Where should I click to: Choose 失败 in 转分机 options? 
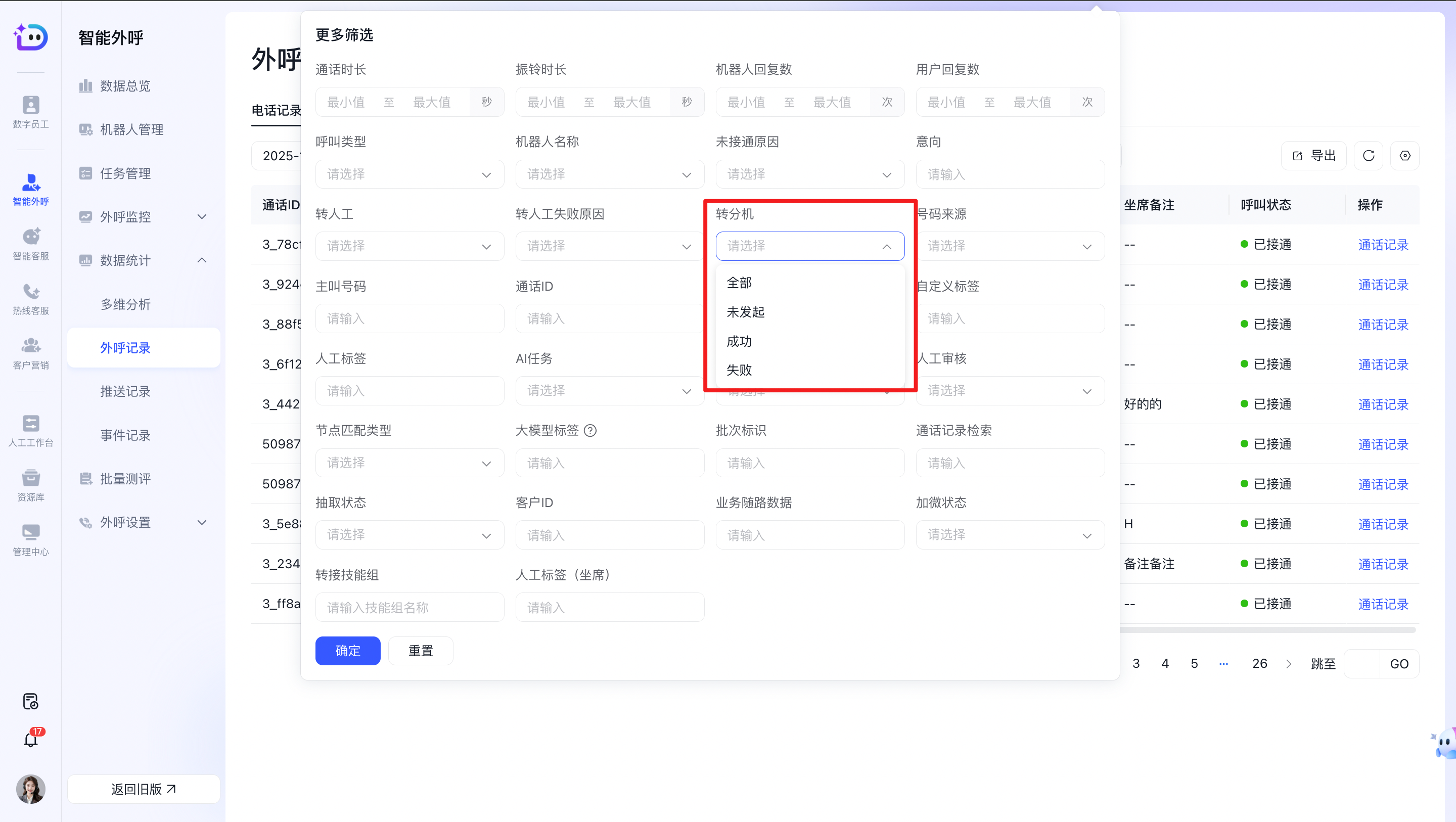[x=809, y=370]
